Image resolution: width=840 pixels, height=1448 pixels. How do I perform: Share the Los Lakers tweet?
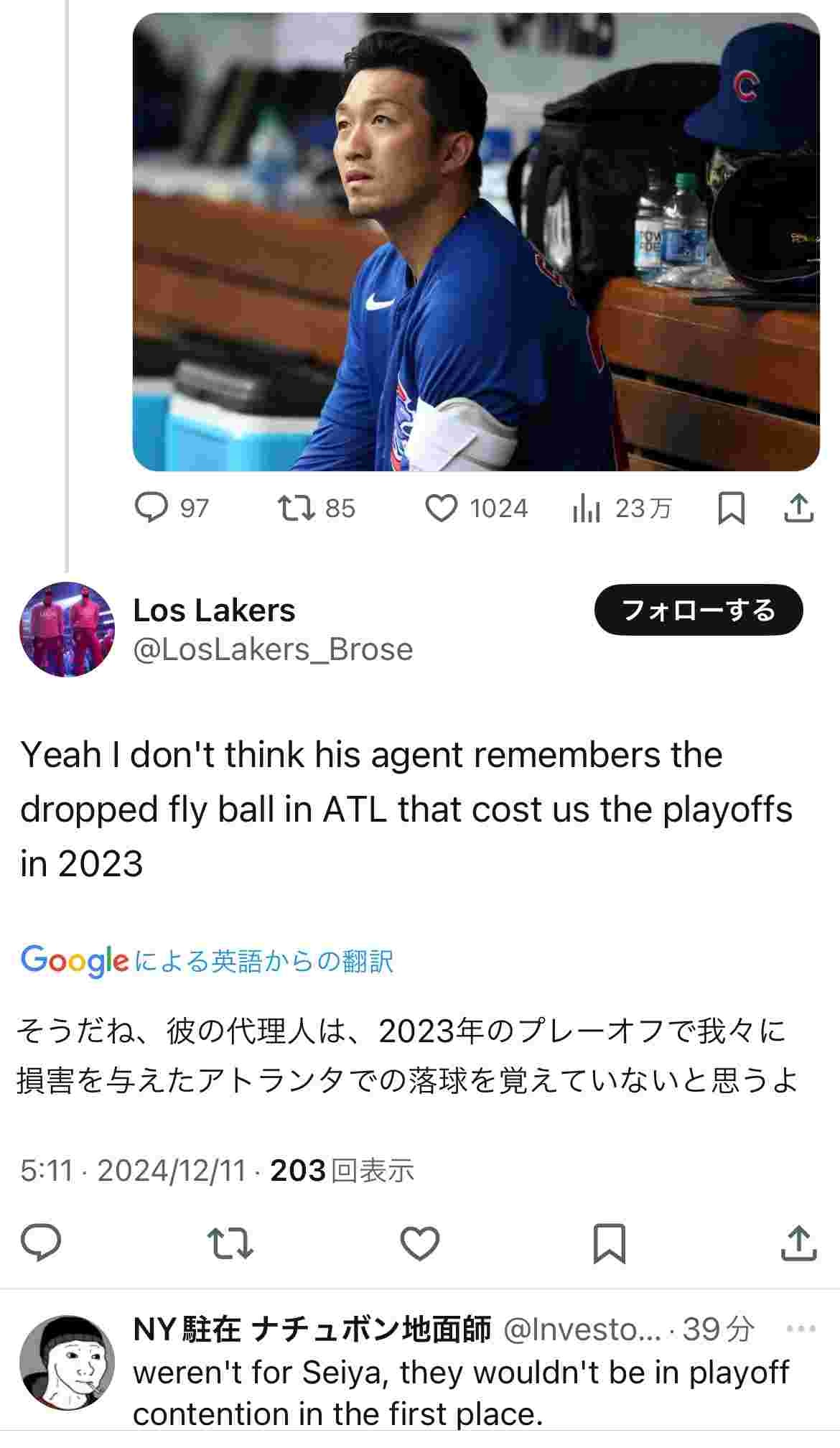click(798, 1243)
